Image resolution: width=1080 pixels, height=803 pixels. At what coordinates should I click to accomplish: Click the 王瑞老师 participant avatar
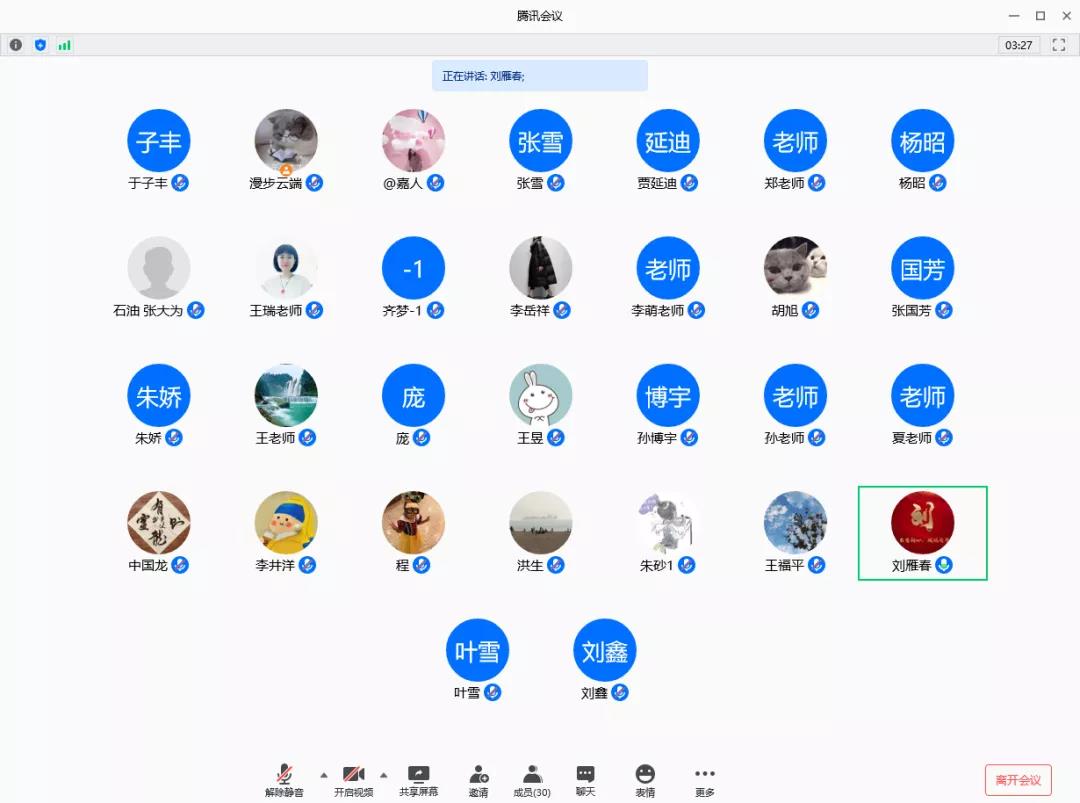[x=286, y=268]
